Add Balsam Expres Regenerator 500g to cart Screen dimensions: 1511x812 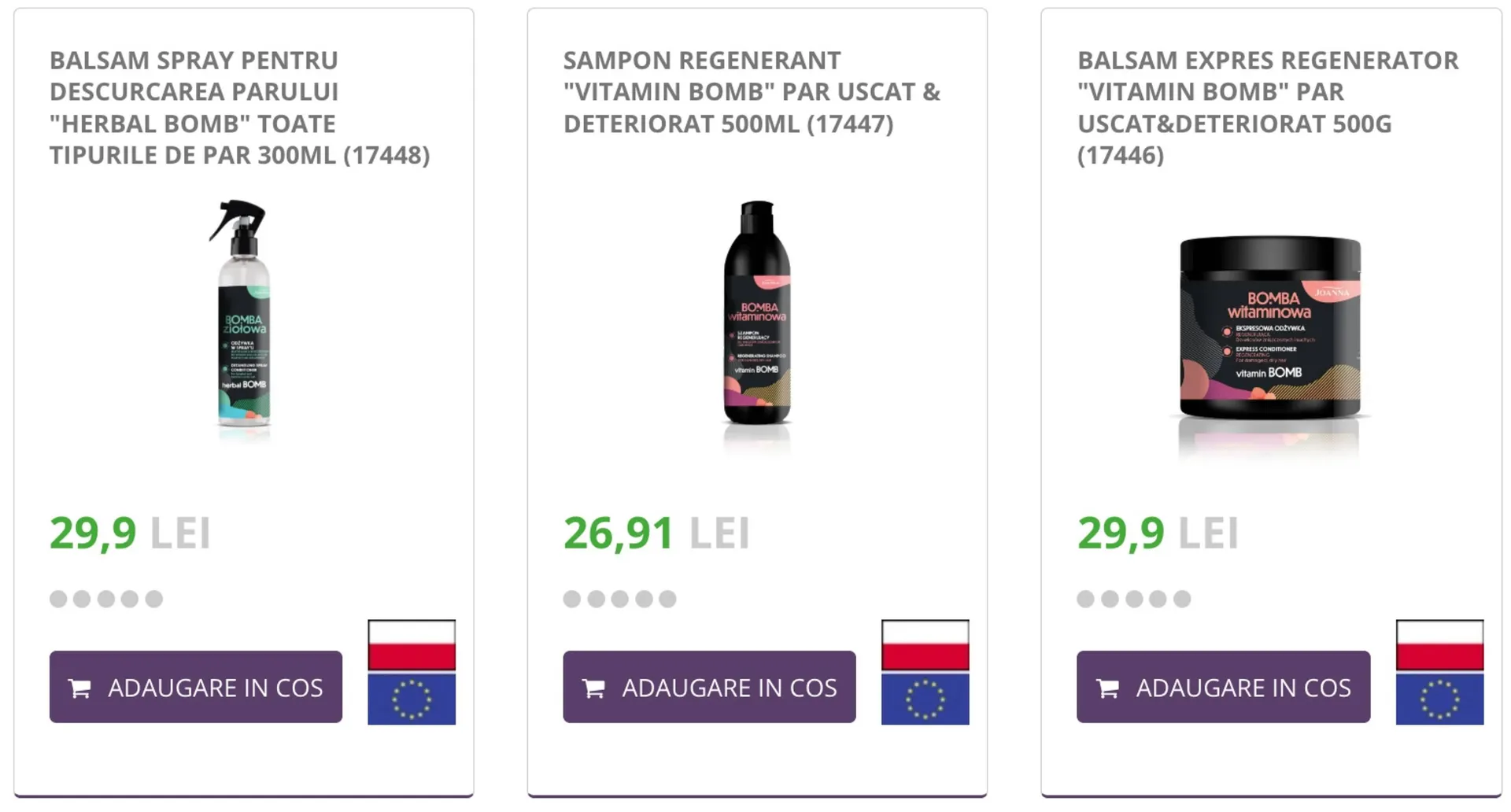tap(1223, 687)
